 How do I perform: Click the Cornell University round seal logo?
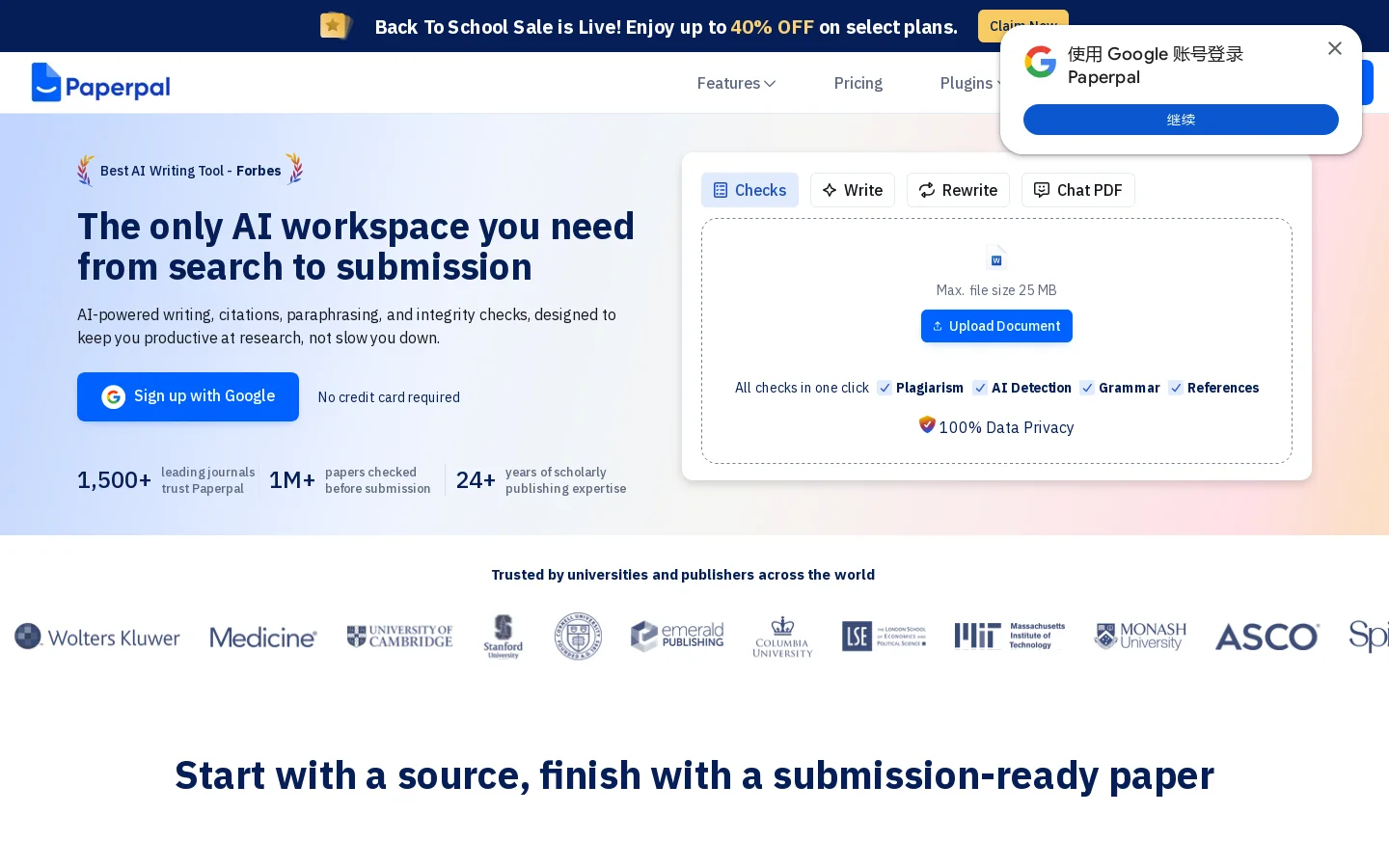click(578, 637)
